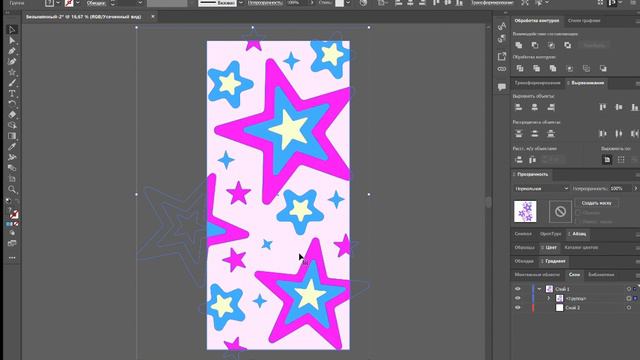The height and width of the screenshot is (360, 640).
Task: Click the Exclude shape mode icon
Action: 568,45
